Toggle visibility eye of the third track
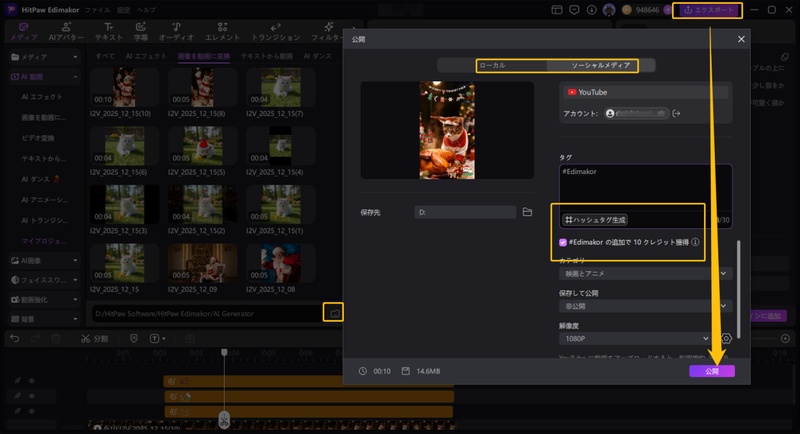 pyautogui.click(x=32, y=411)
